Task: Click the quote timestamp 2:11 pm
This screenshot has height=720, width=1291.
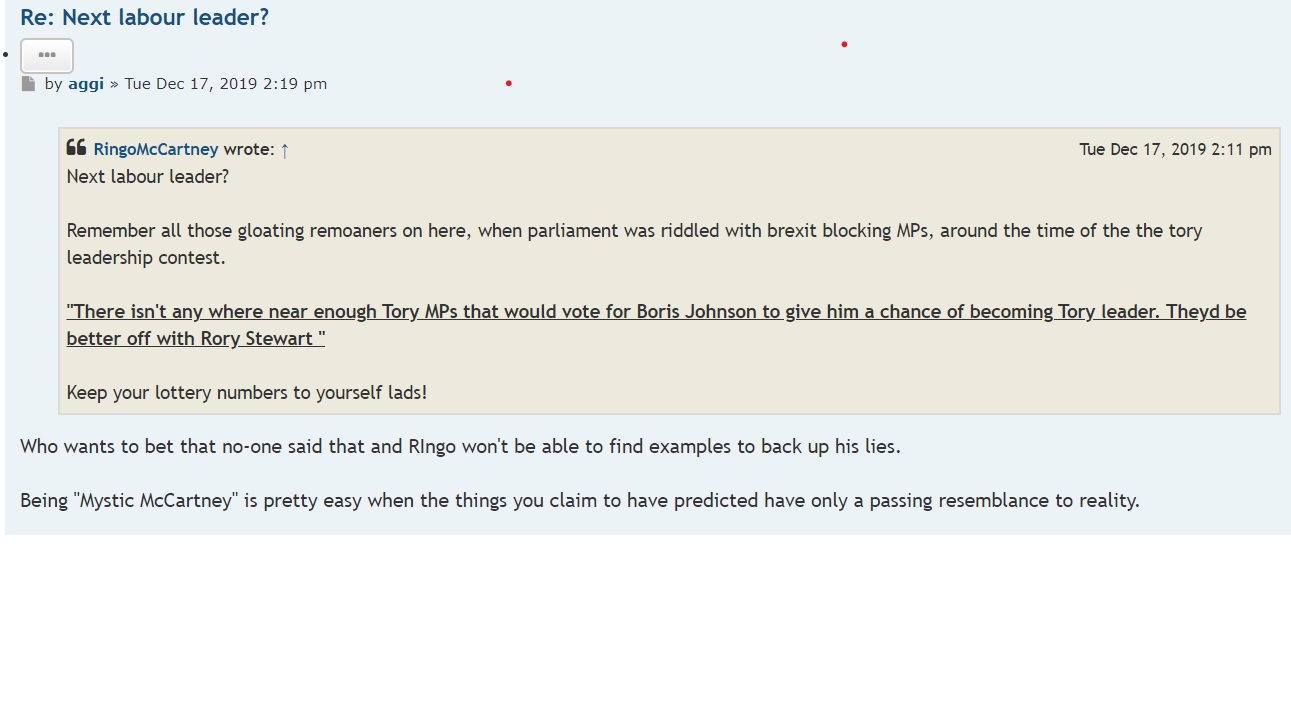Action: (1175, 149)
